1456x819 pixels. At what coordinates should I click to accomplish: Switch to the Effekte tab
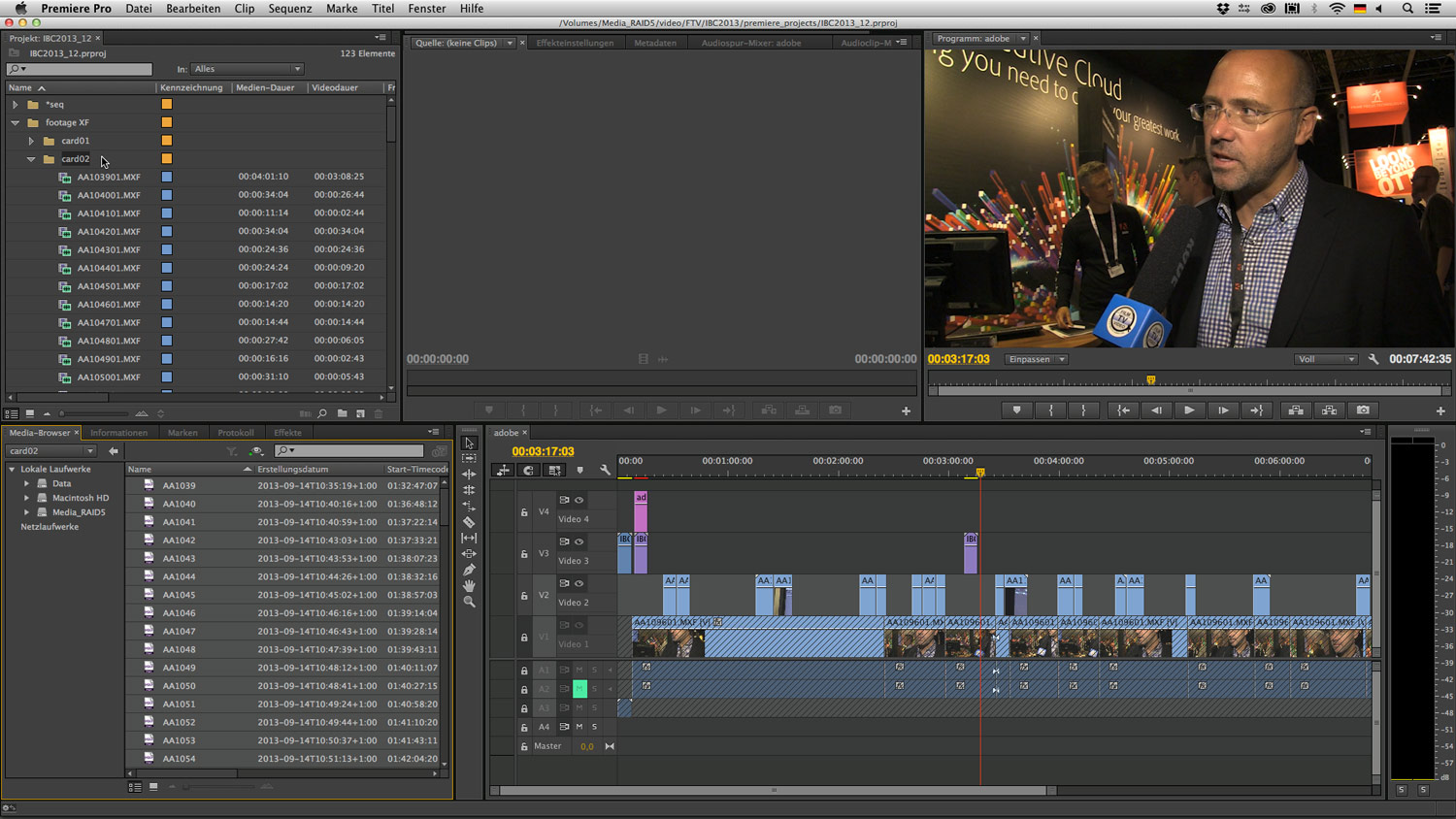pos(287,432)
